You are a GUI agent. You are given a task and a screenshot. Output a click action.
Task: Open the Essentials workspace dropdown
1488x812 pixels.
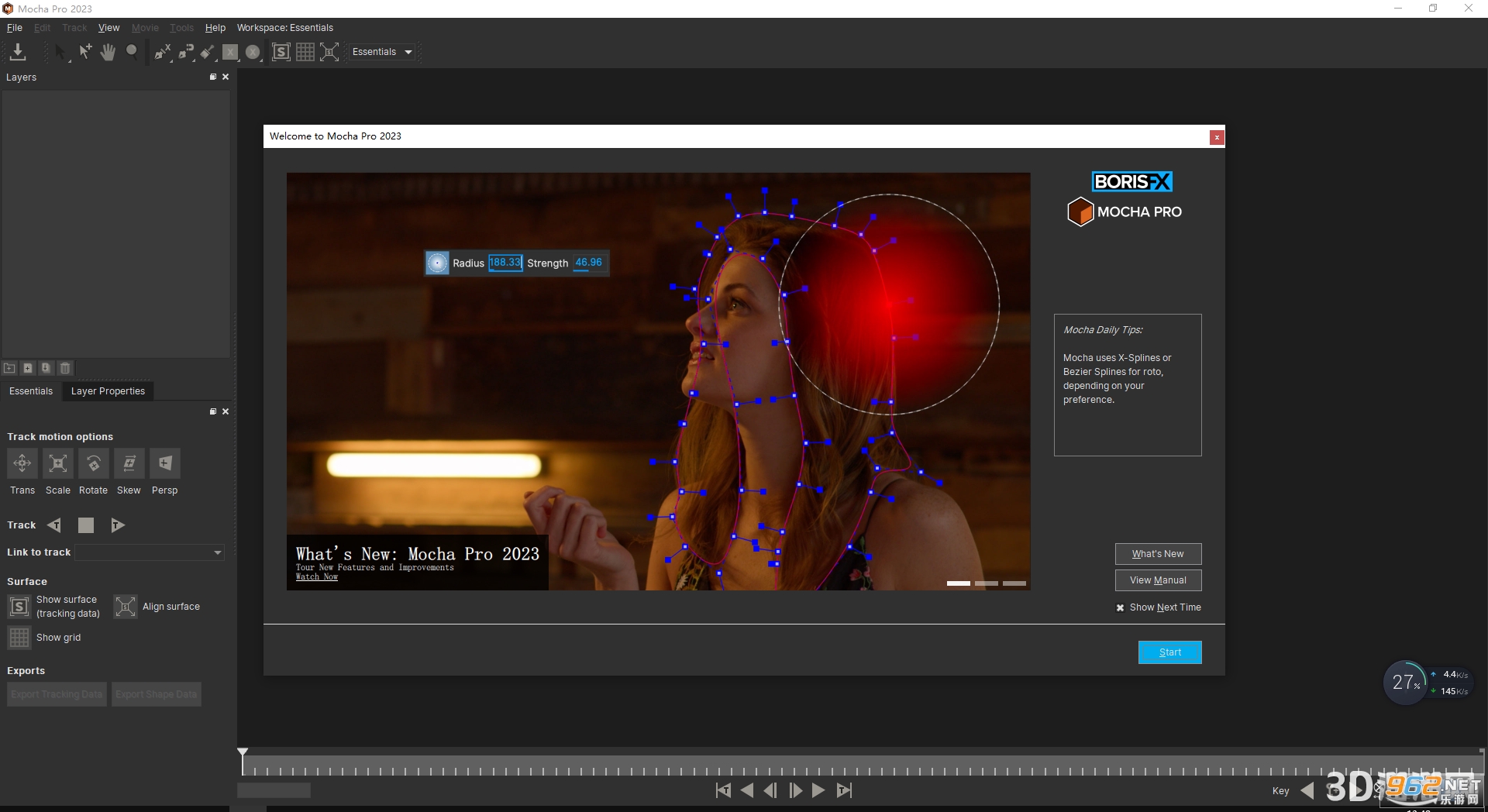point(382,52)
